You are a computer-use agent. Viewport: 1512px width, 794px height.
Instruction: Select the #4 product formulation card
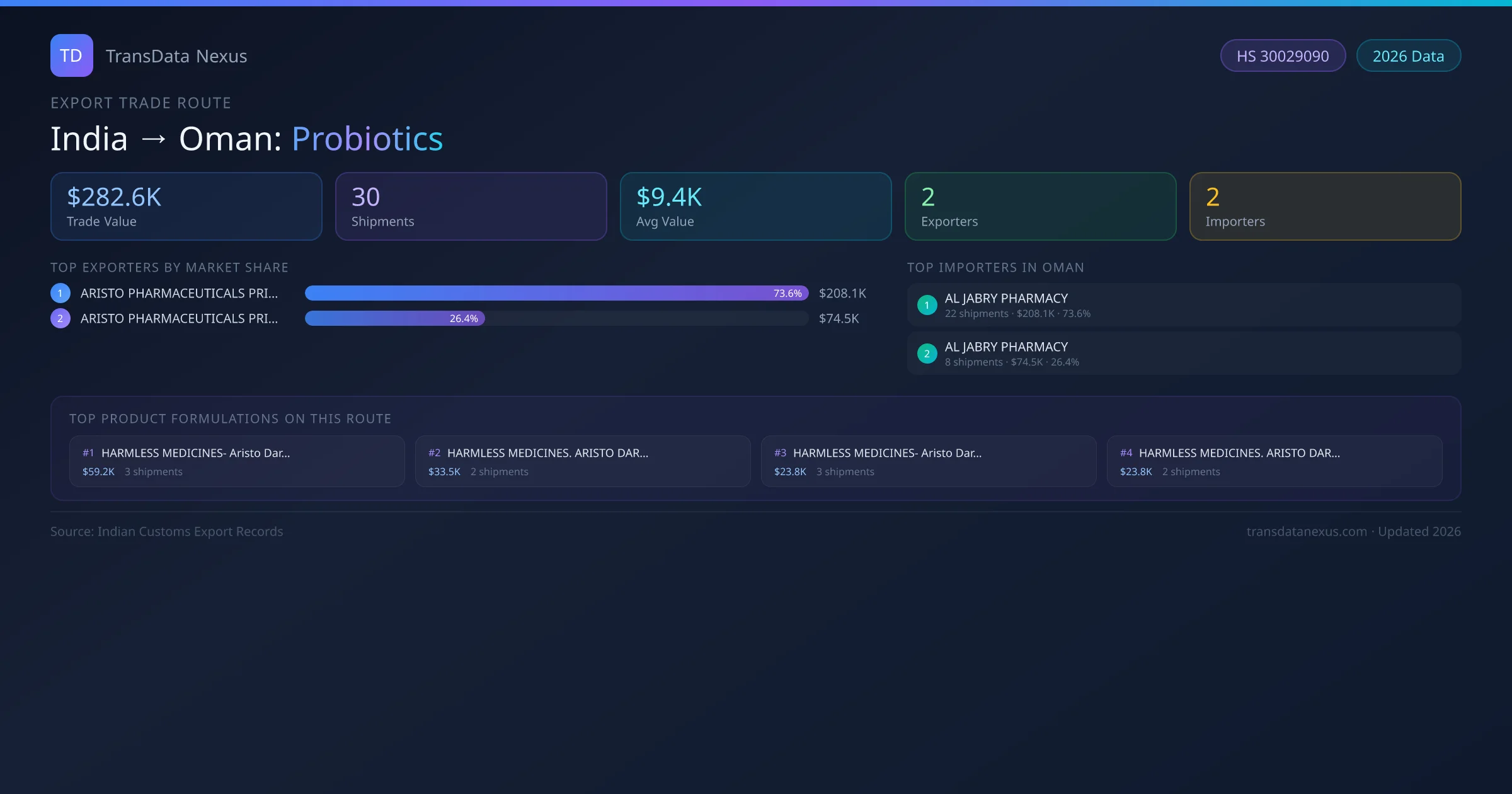tap(1274, 461)
